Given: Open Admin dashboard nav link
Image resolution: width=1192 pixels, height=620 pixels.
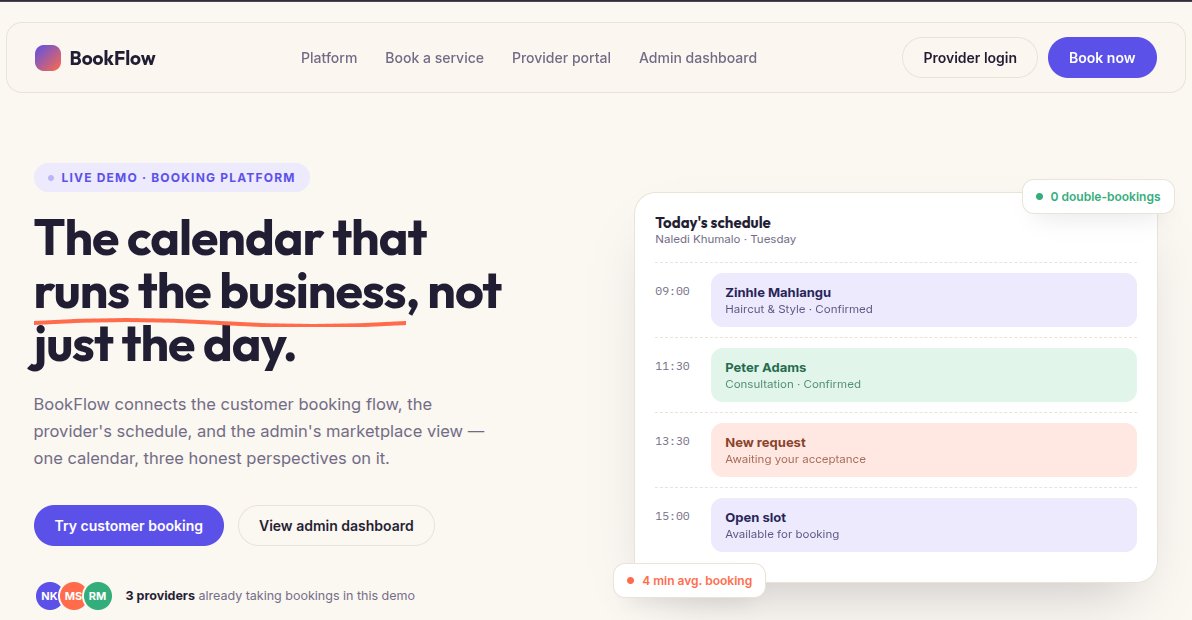Looking at the screenshot, I should coord(698,58).
